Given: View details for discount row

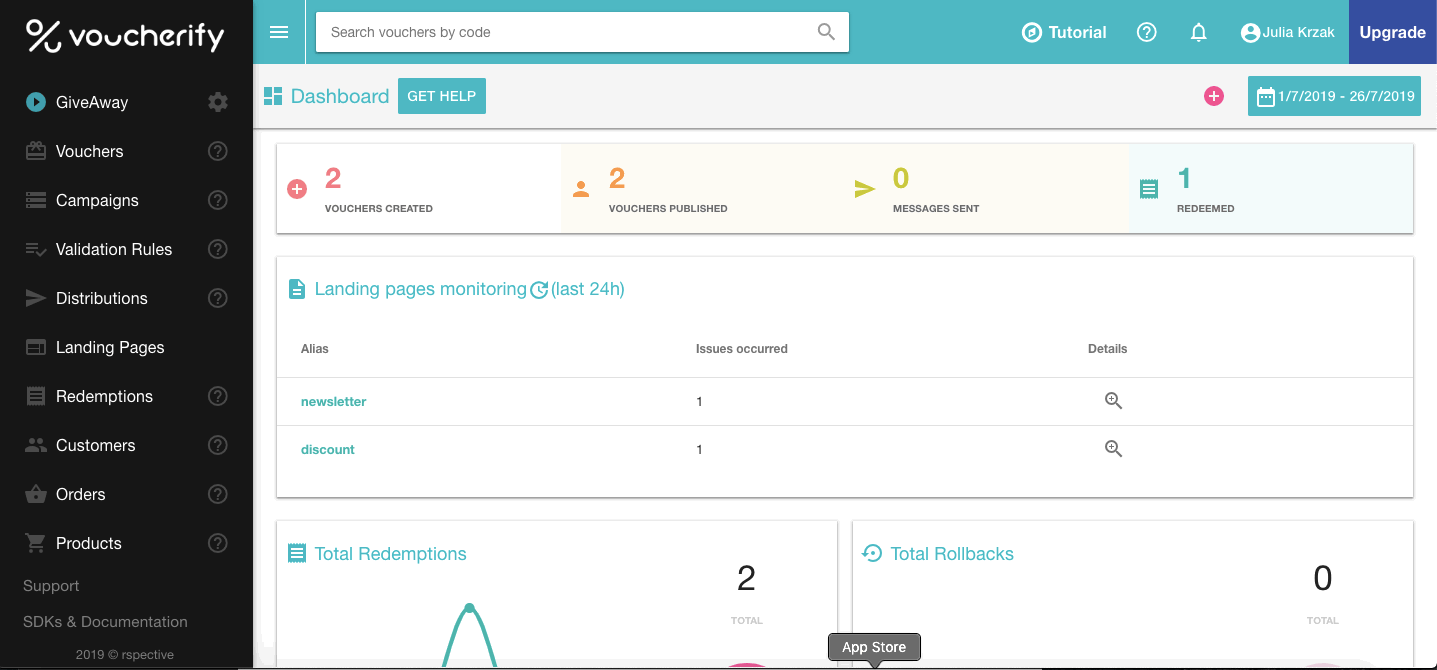Looking at the screenshot, I should click(x=1113, y=449).
